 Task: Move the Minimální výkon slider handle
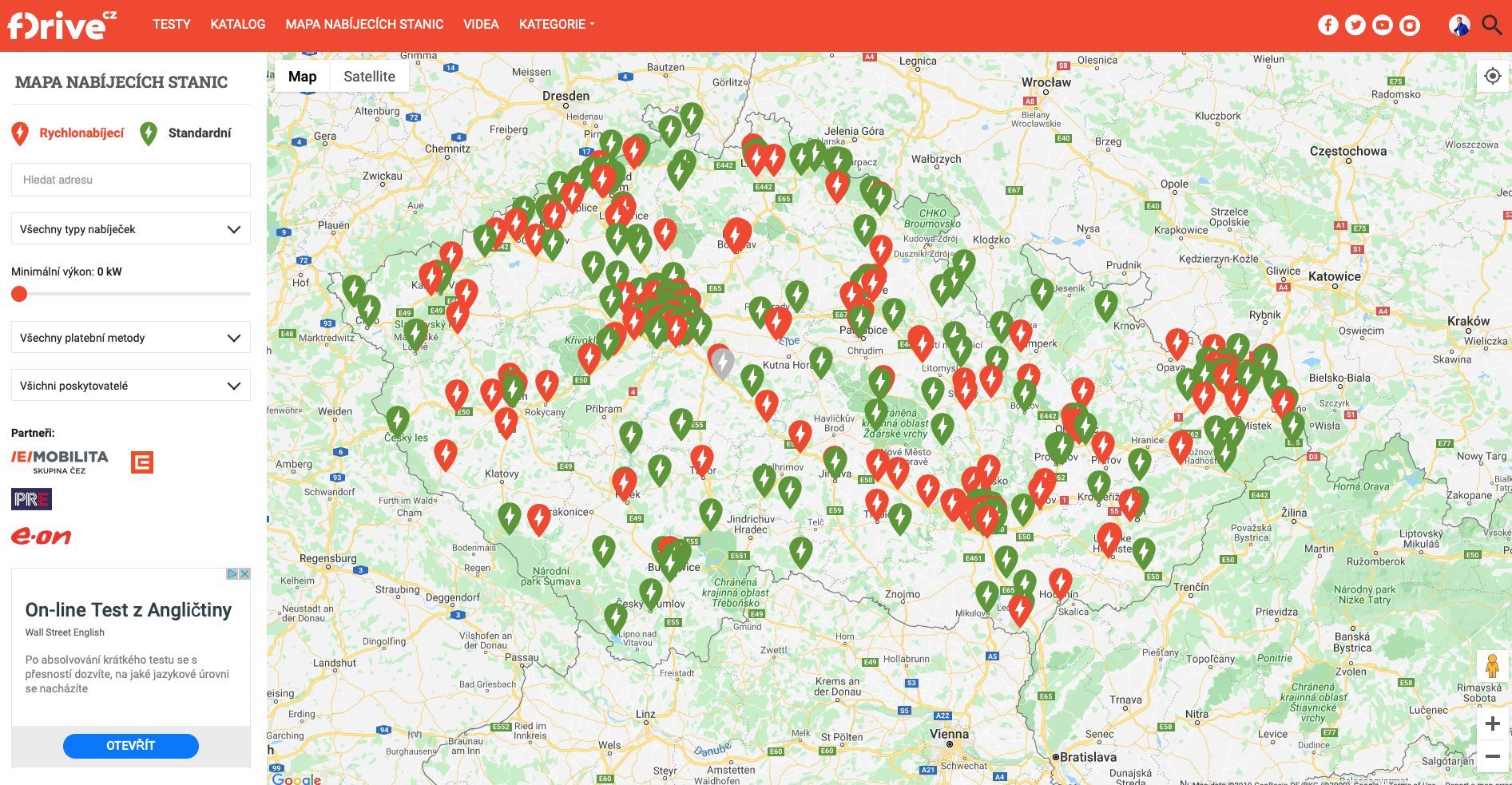(18, 293)
